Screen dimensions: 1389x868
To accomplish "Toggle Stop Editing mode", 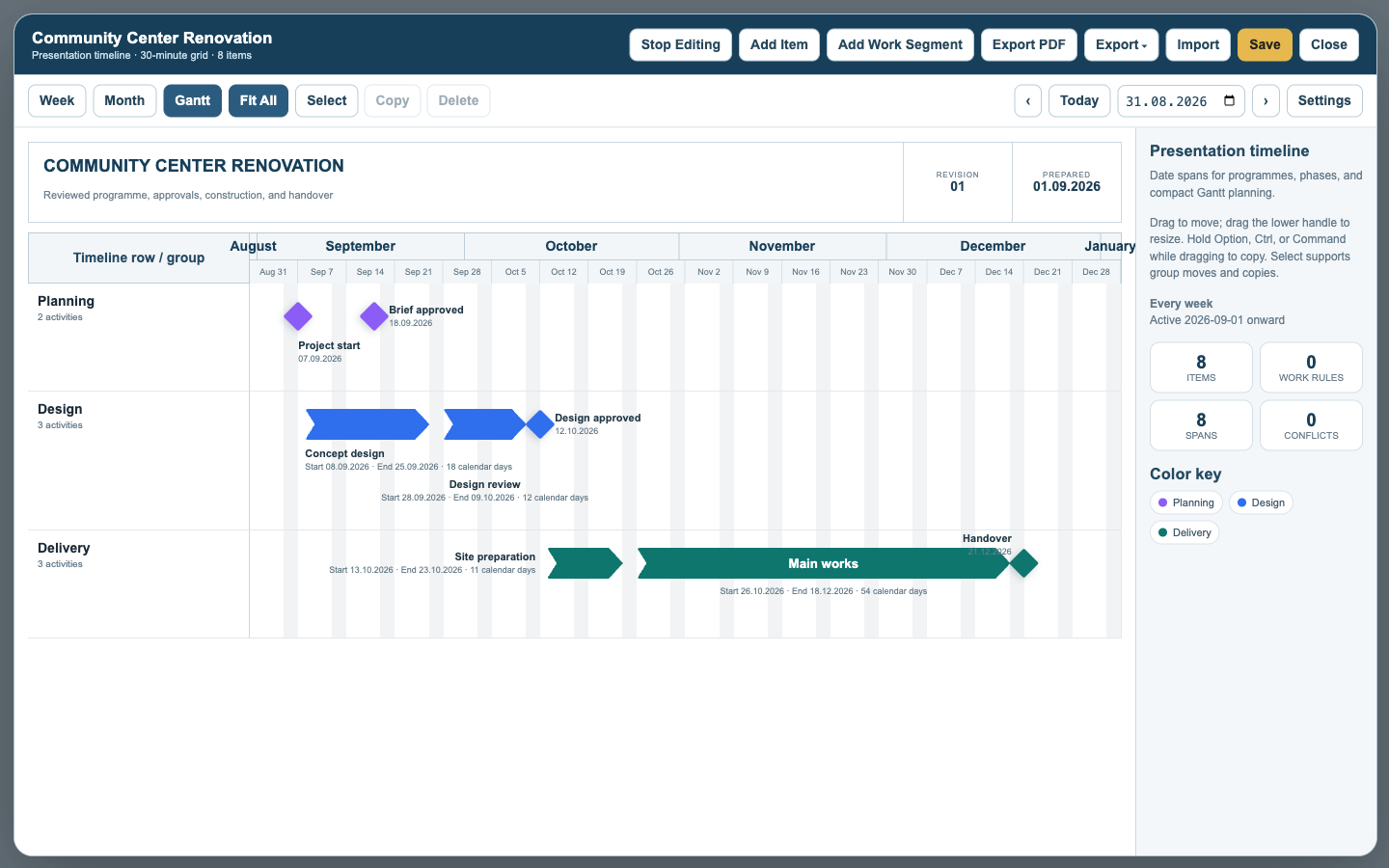I will [x=681, y=45].
